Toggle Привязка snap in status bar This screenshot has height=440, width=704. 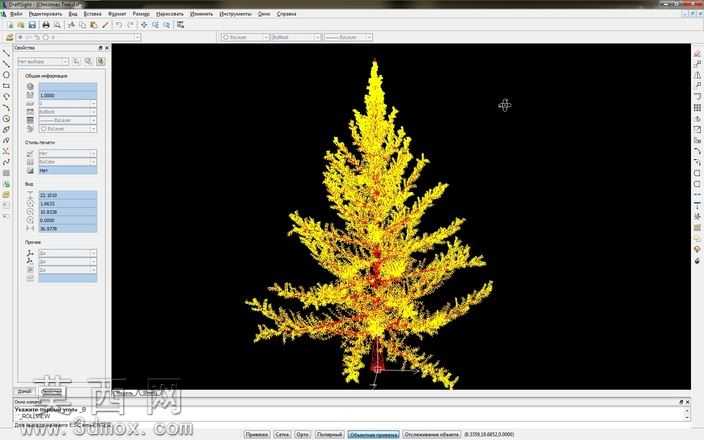point(257,435)
